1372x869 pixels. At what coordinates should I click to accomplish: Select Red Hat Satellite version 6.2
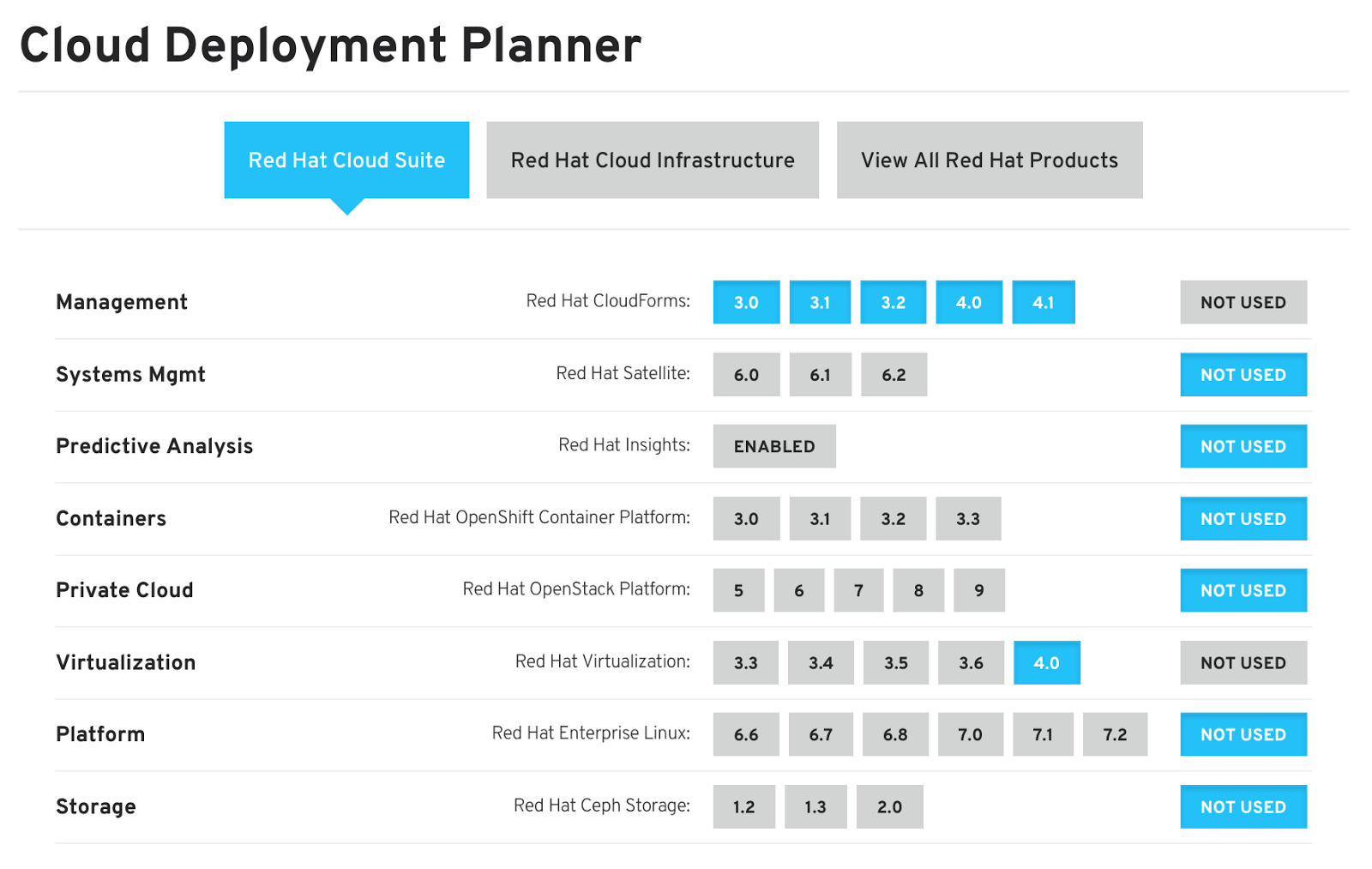point(894,374)
